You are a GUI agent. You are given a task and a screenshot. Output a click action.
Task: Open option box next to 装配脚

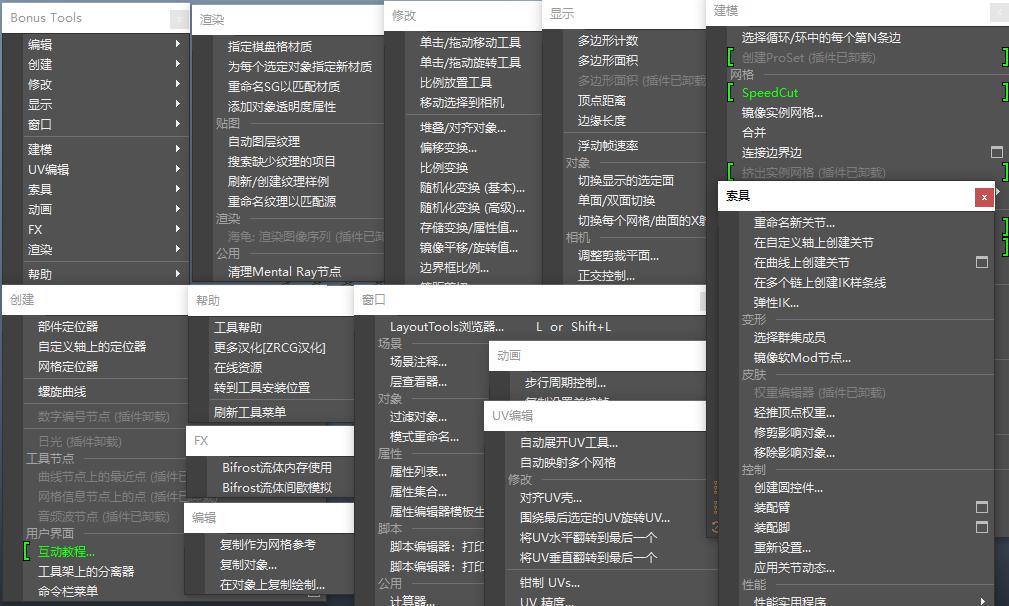point(981,528)
